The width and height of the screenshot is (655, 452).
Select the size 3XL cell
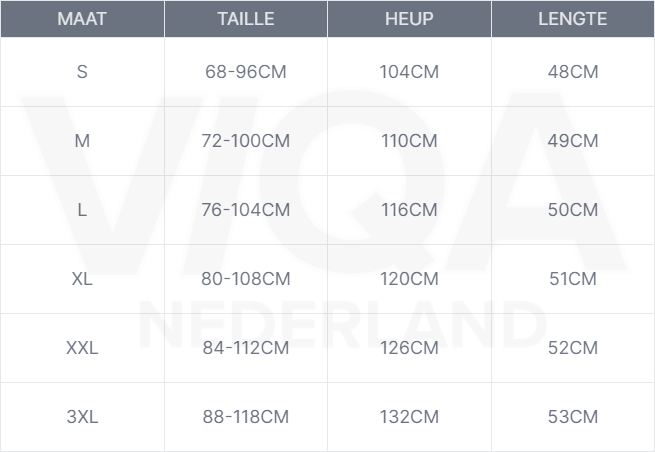(x=82, y=417)
